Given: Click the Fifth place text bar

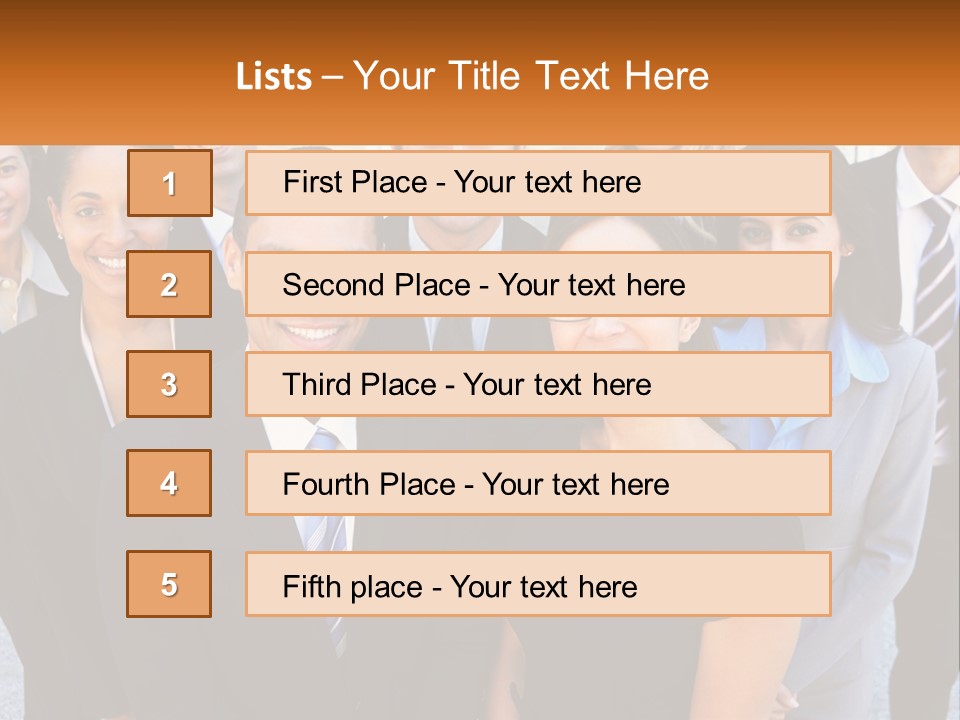Looking at the screenshot, I should coord(538,584).
